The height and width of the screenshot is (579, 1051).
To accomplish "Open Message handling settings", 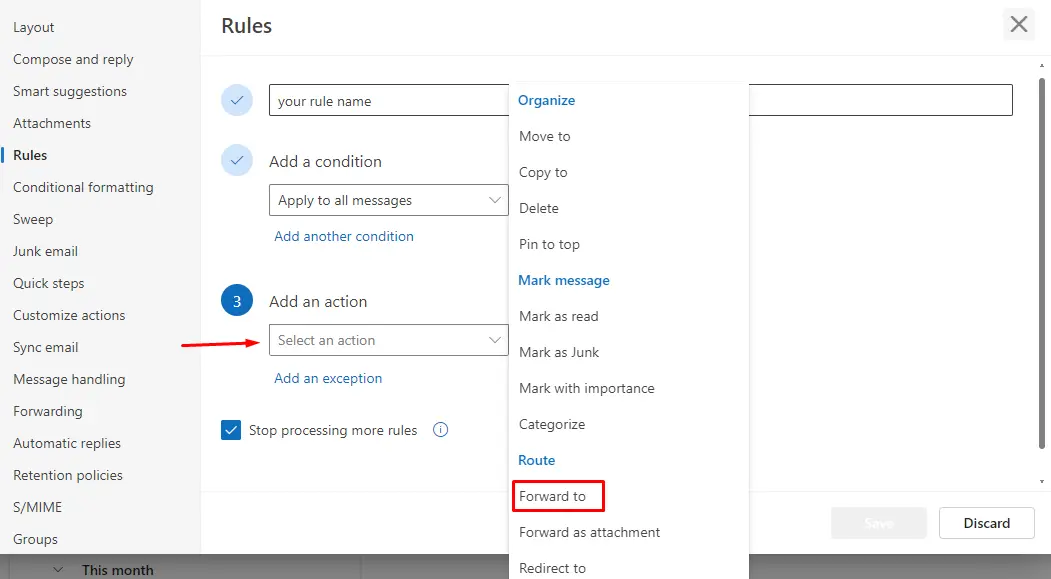I will click(69, 379).
